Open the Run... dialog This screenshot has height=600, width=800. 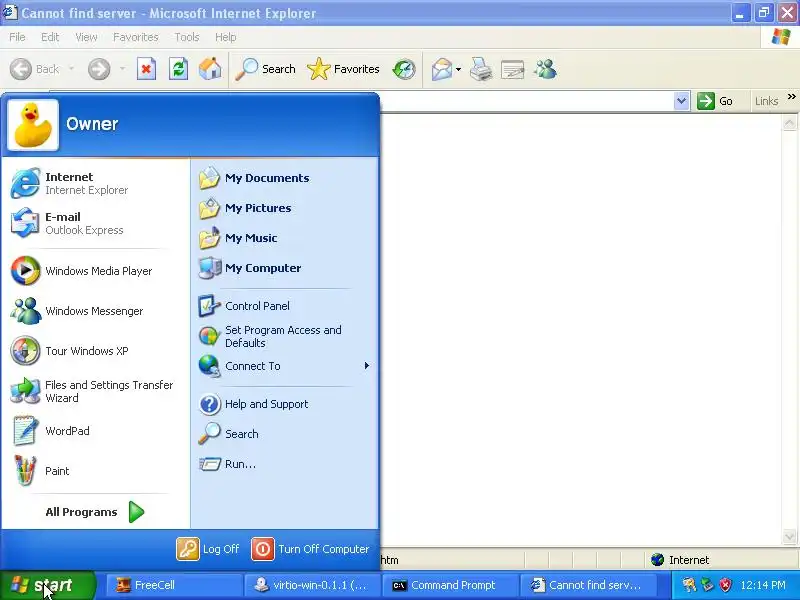(x=285, y=464)
